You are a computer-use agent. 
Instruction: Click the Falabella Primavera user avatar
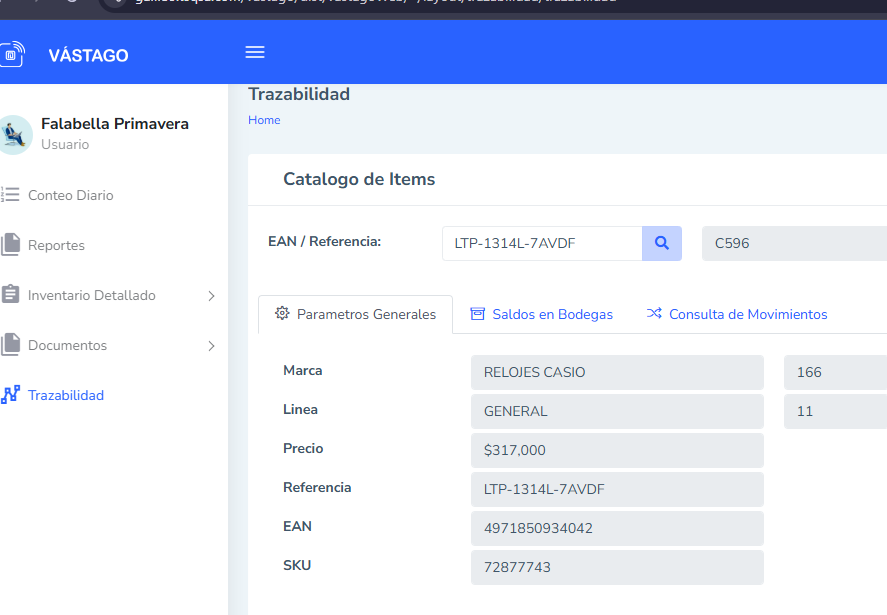point(14,134)
